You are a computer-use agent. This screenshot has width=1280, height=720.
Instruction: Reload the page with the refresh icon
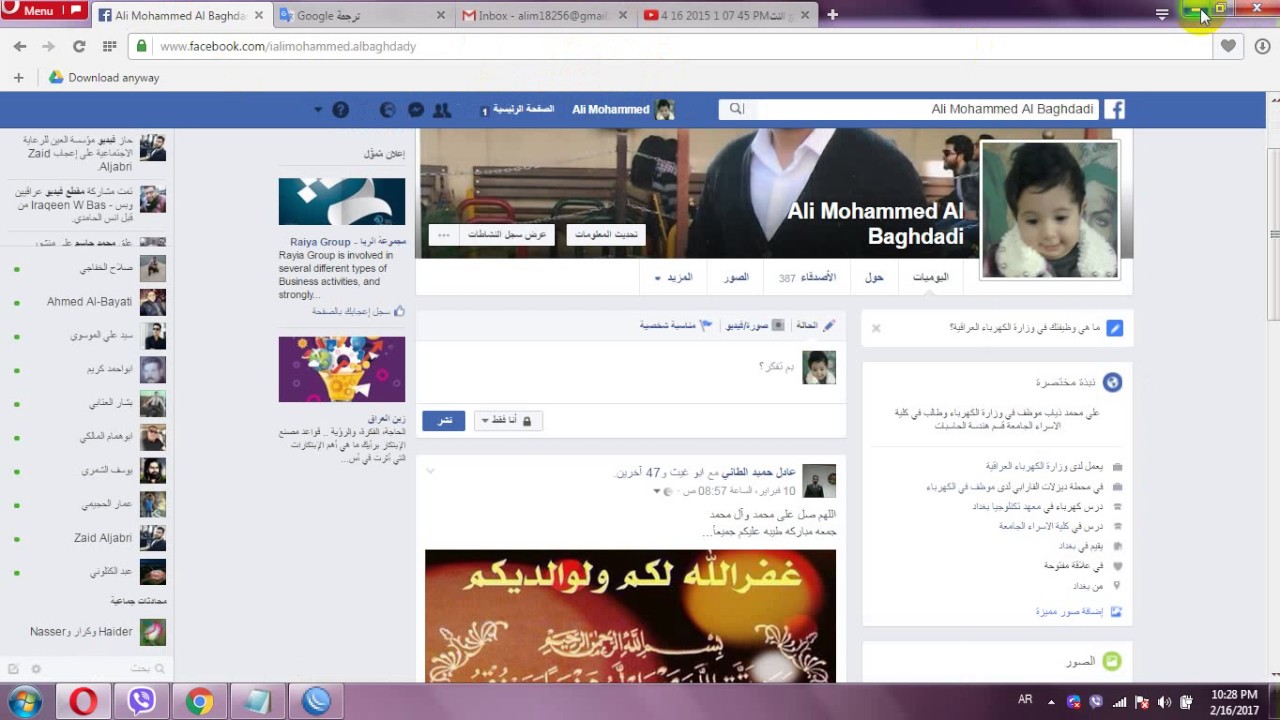click(x=79, y=46)
